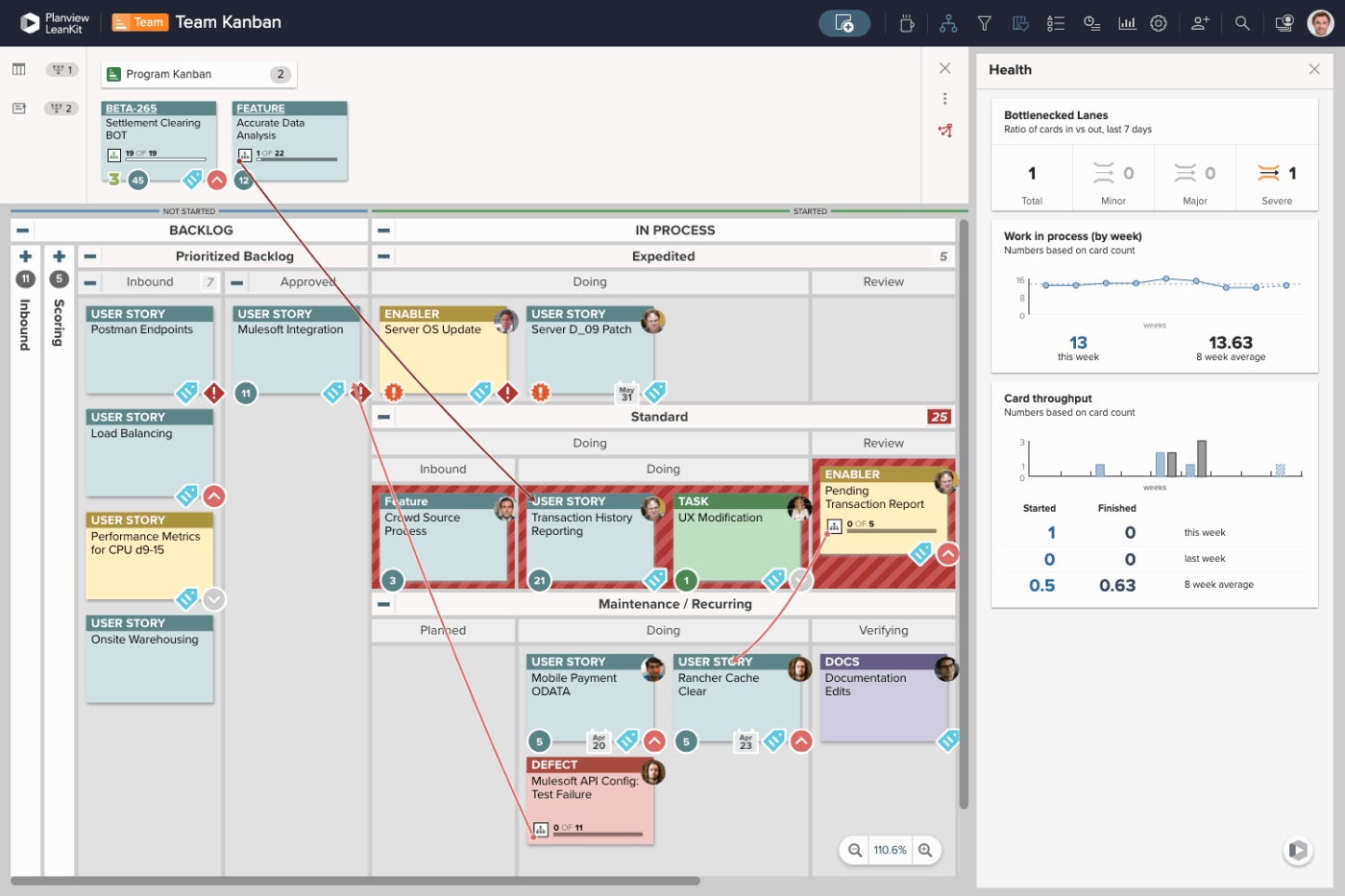Open the Program Kanban board selector
Screen dimensions: 1345x896
tap(197, 74)
